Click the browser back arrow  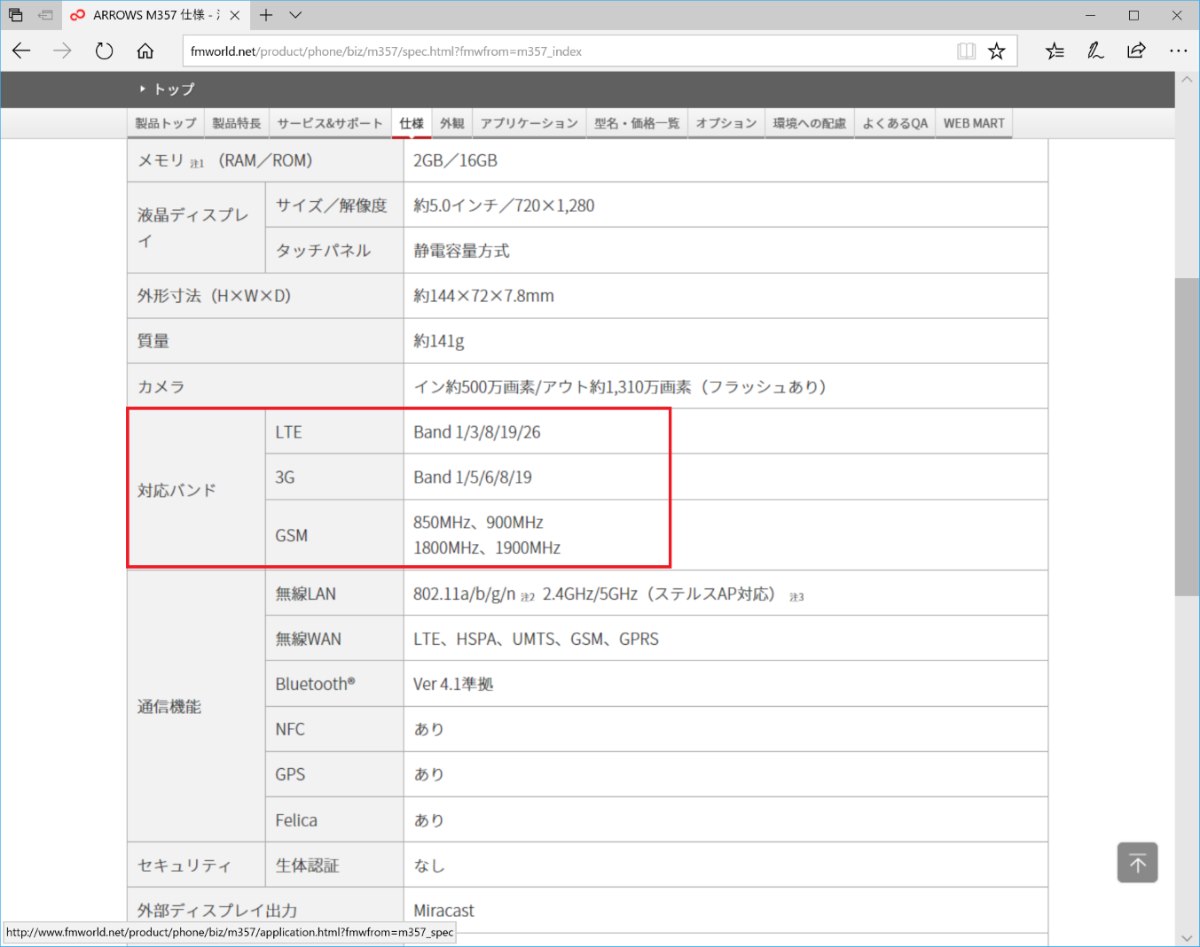coord(21,51)
